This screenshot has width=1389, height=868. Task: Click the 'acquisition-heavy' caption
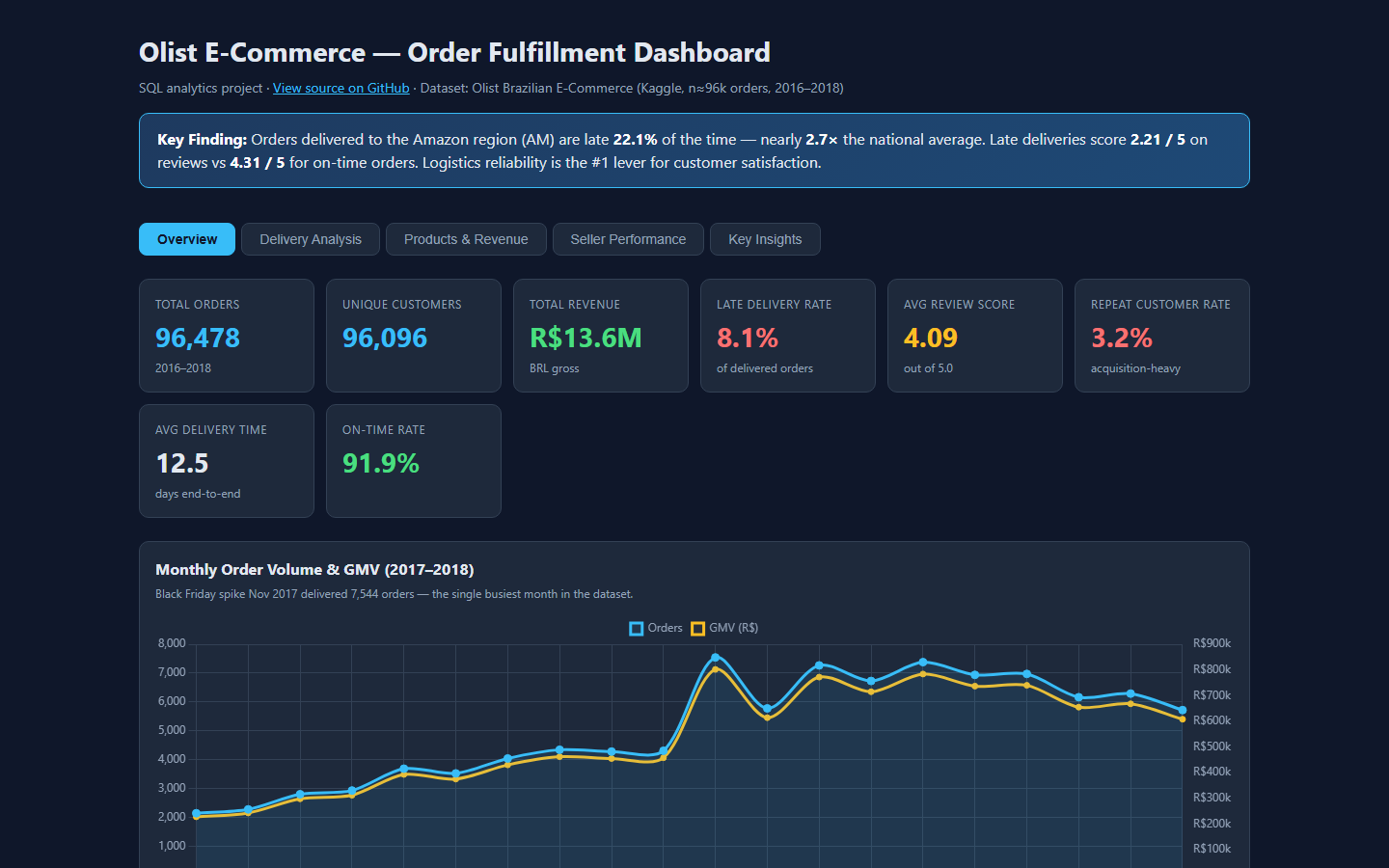pos(1135,368)
